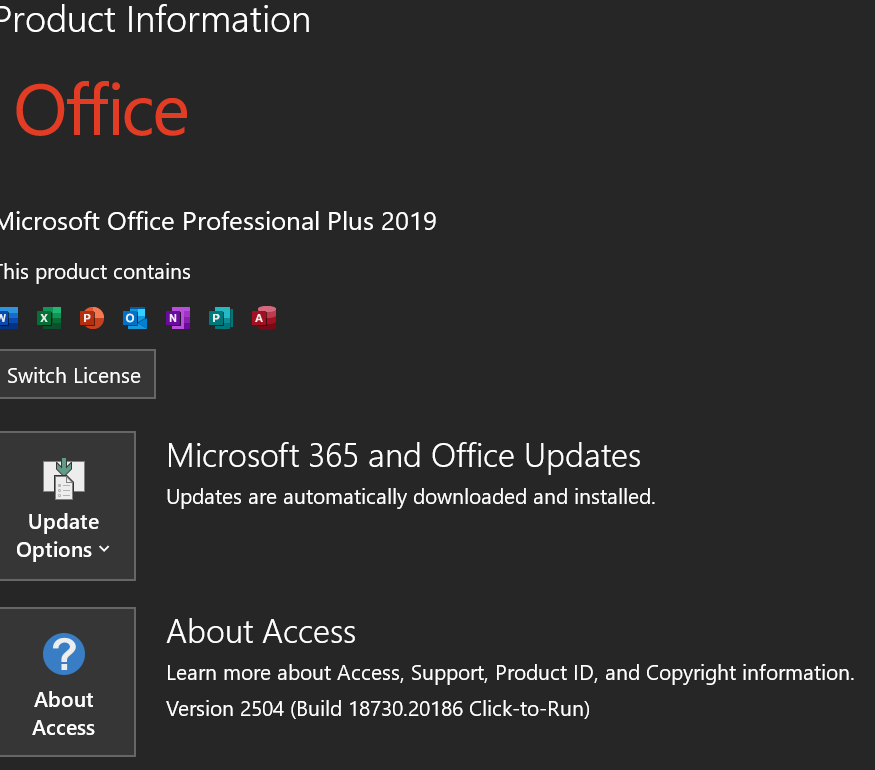Click the Microsoft 365 and Office Updates heading
Viewport: 875px width, 770px height.
403,456
